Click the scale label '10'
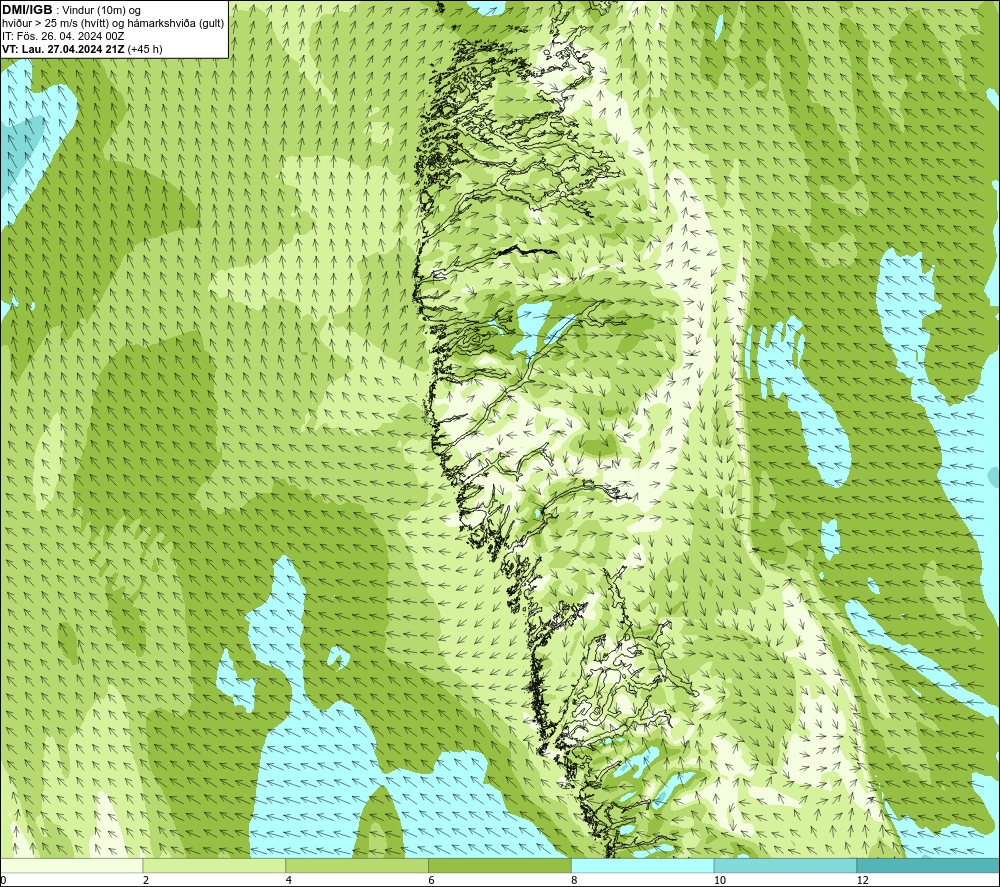1000x887 pixels. (x=720, y=880)
